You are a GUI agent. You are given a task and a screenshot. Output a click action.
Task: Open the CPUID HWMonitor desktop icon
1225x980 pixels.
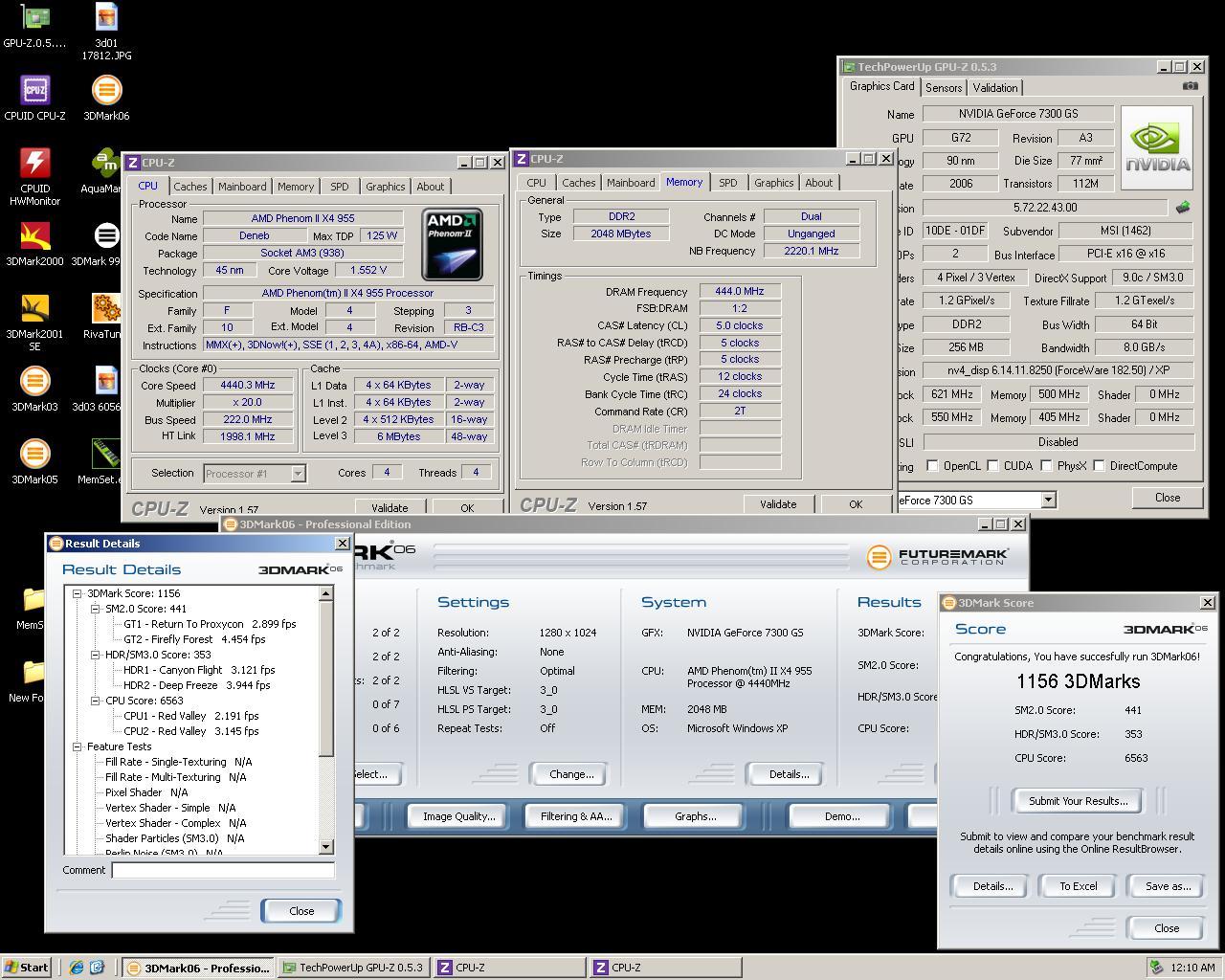[34, 163]
